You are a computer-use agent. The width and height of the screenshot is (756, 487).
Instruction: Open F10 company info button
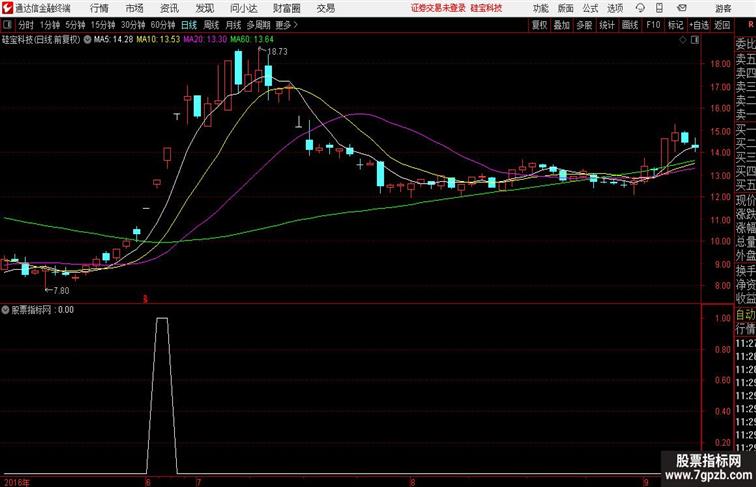(653, 25)
